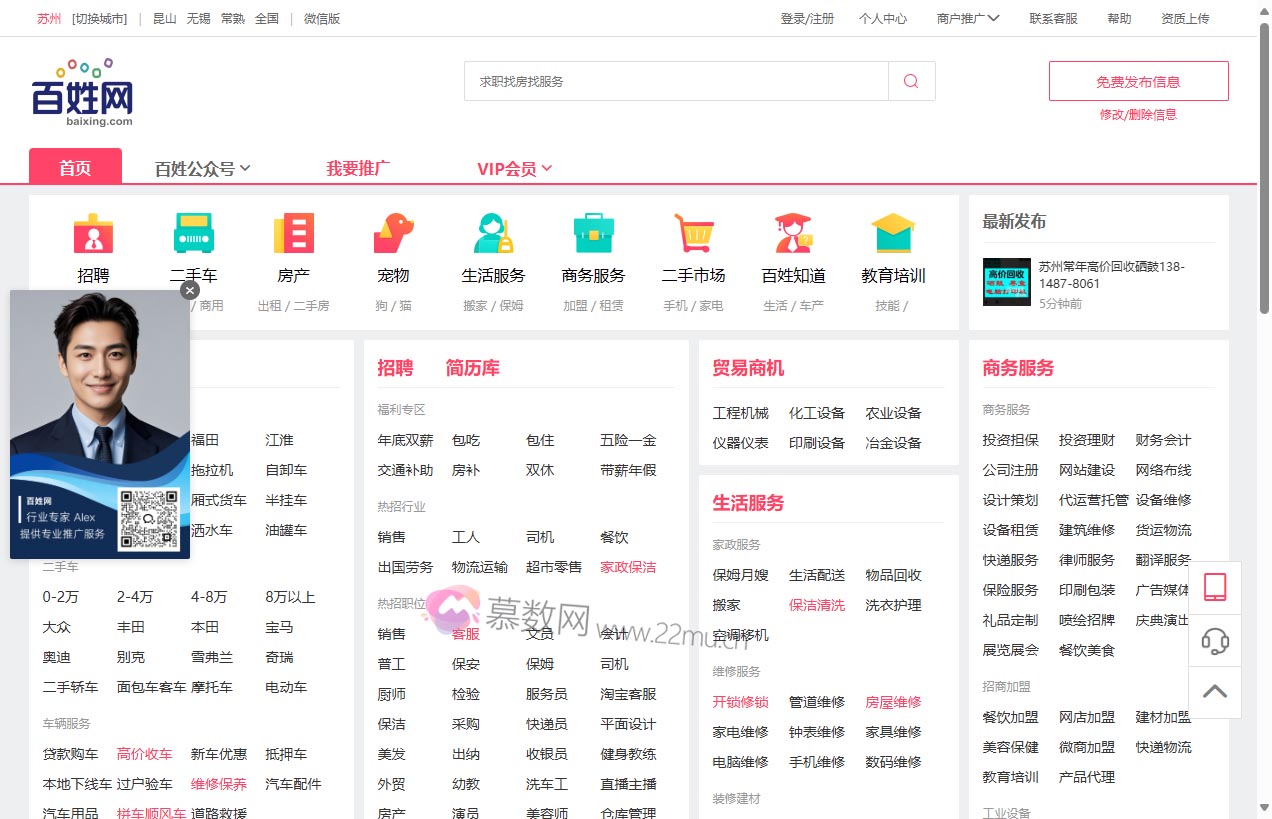1272x819 pixels.
Task: Select the 生活服务 category icon
Action: (493, 232)
